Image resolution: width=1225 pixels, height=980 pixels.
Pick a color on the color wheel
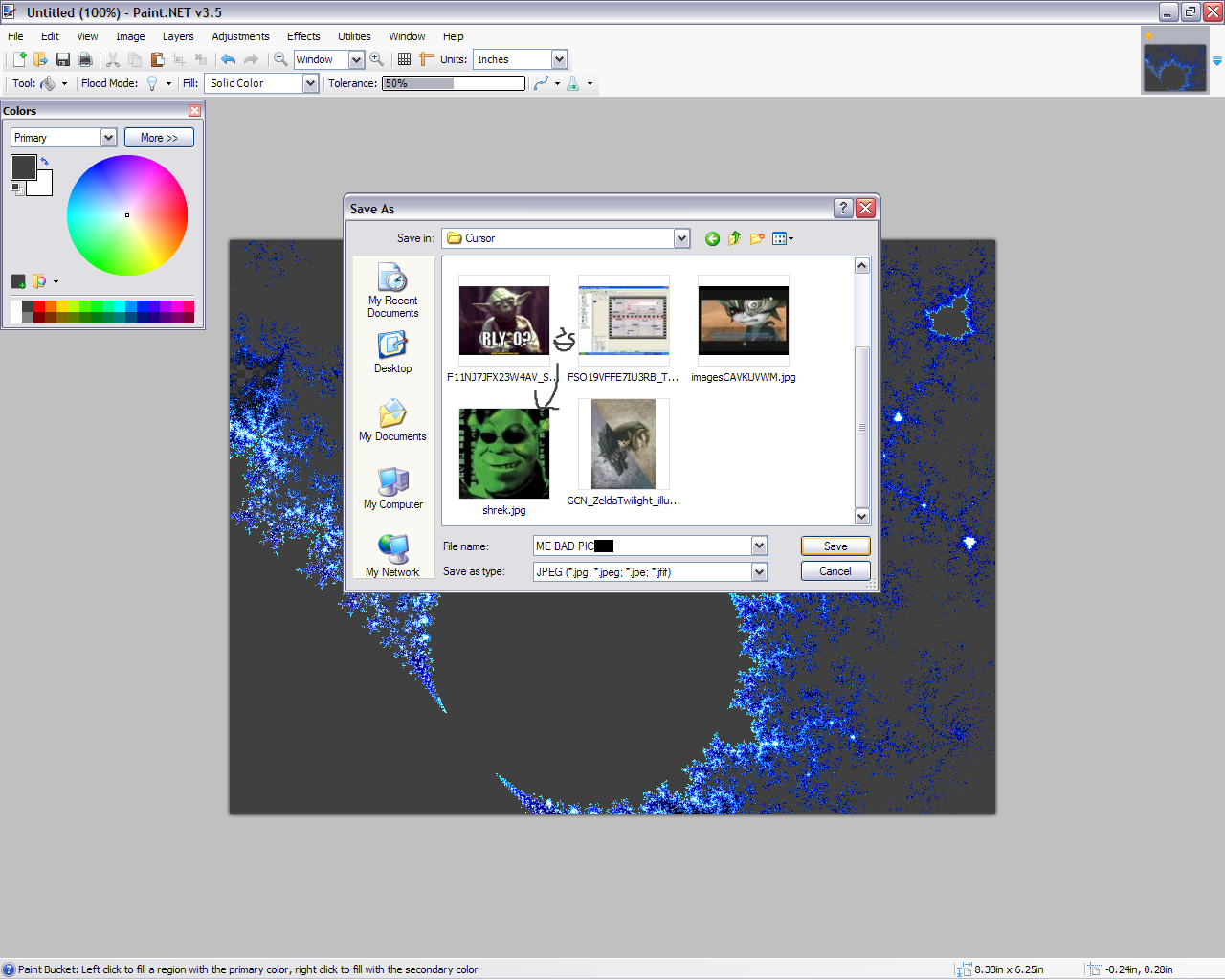point(127,215)
